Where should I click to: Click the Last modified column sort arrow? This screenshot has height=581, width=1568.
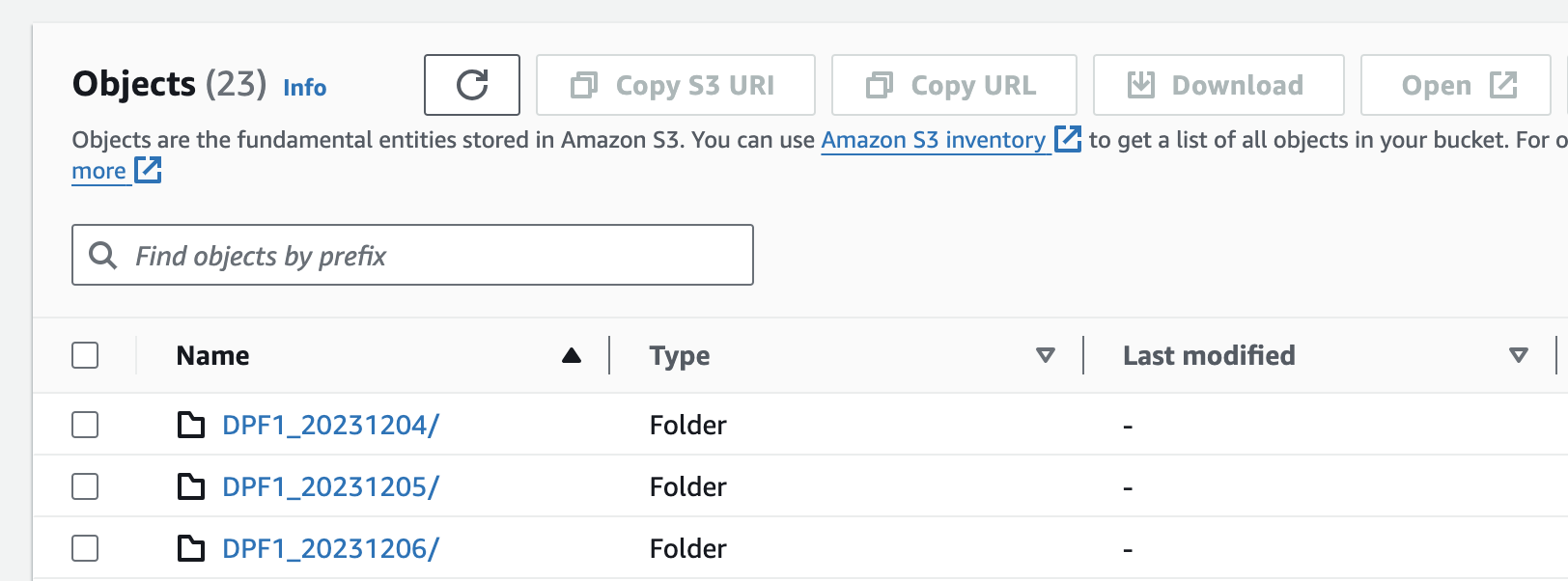[1518, 355]
